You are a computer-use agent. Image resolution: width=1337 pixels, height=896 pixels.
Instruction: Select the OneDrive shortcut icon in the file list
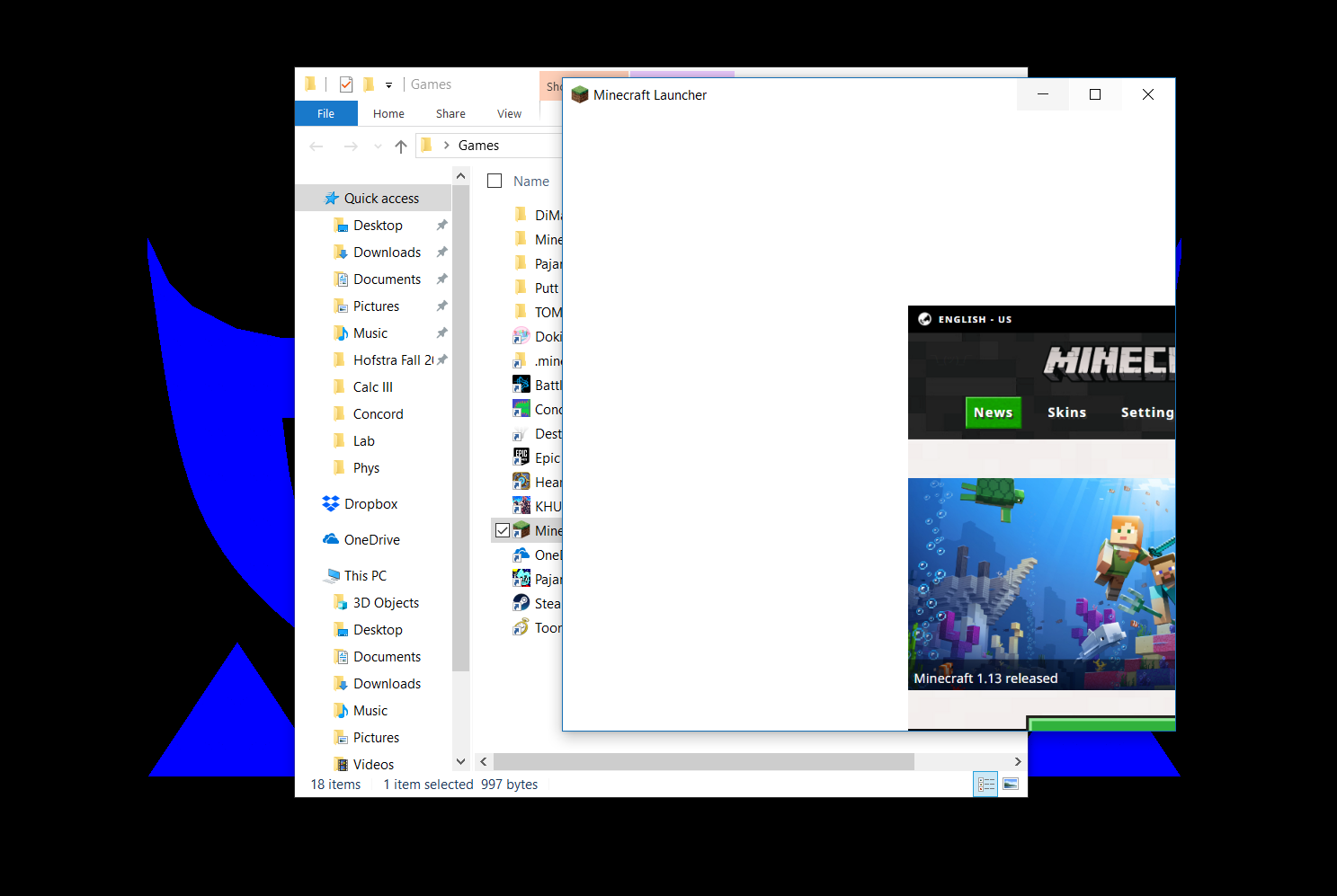coord(521,554)
